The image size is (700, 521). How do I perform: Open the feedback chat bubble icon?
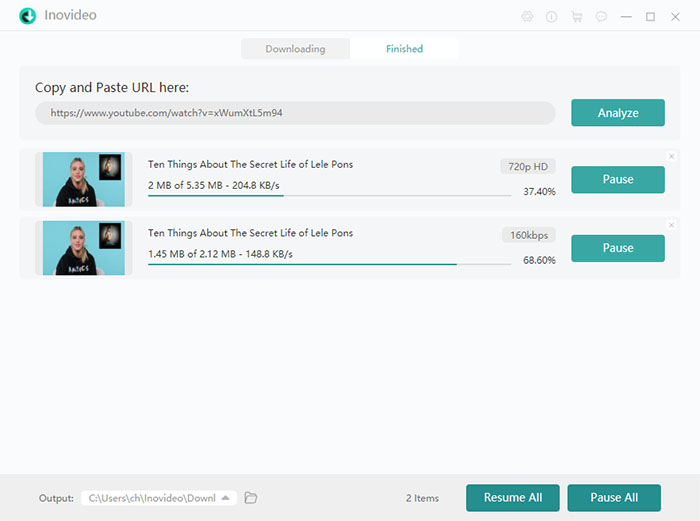point(601,17)
